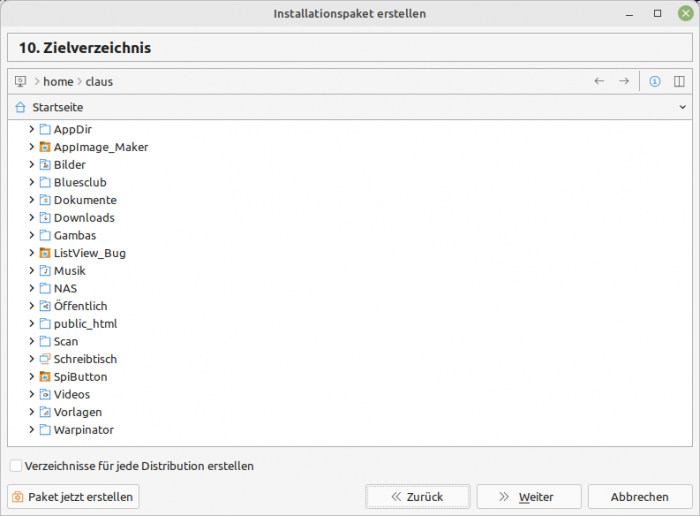Select the 'claus' path breadcrumb

99,81
